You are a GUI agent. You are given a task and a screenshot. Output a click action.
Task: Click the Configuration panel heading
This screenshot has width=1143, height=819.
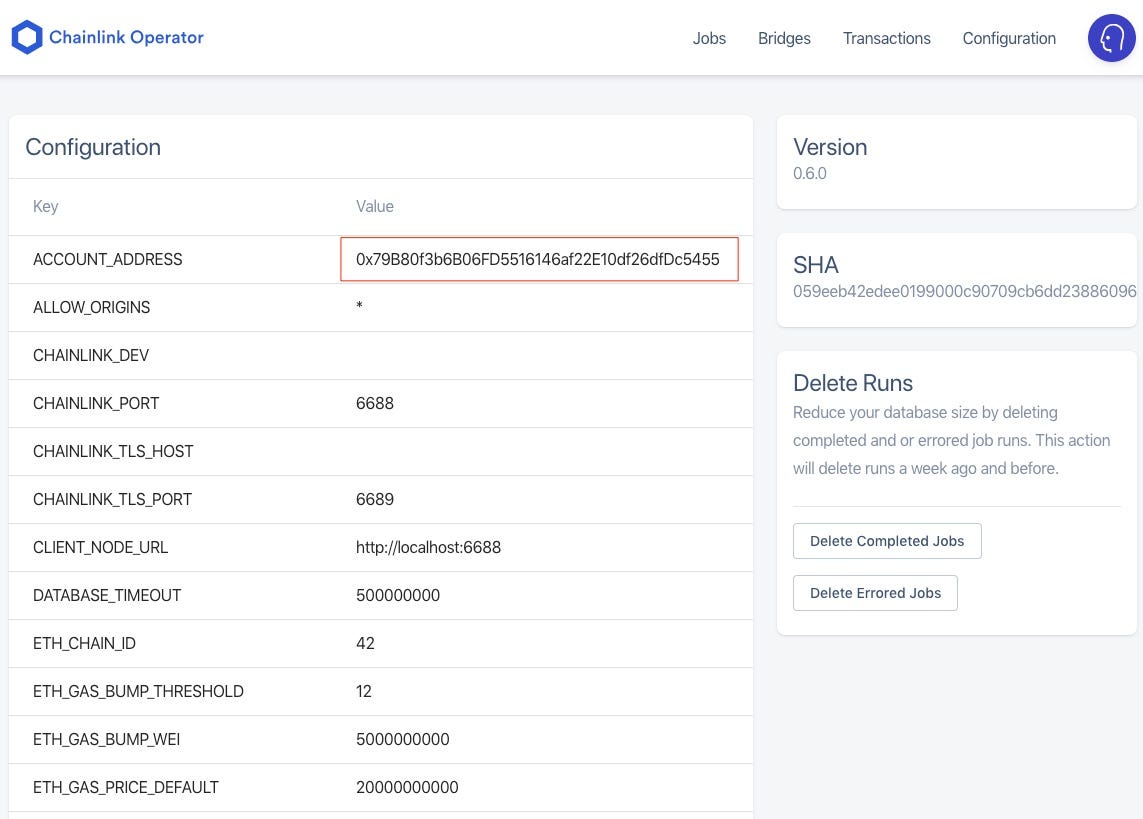coord(93,147)
